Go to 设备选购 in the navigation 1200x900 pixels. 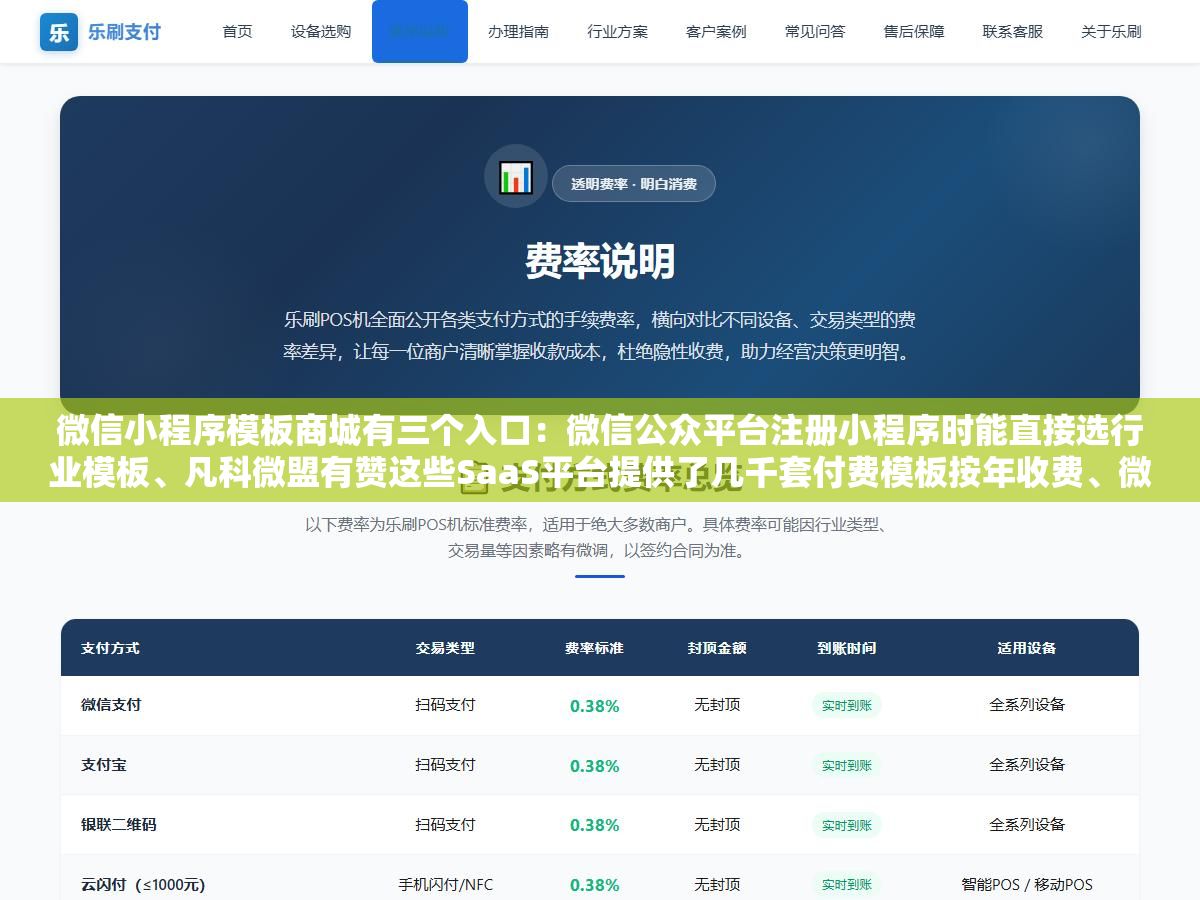click(321, 31)
